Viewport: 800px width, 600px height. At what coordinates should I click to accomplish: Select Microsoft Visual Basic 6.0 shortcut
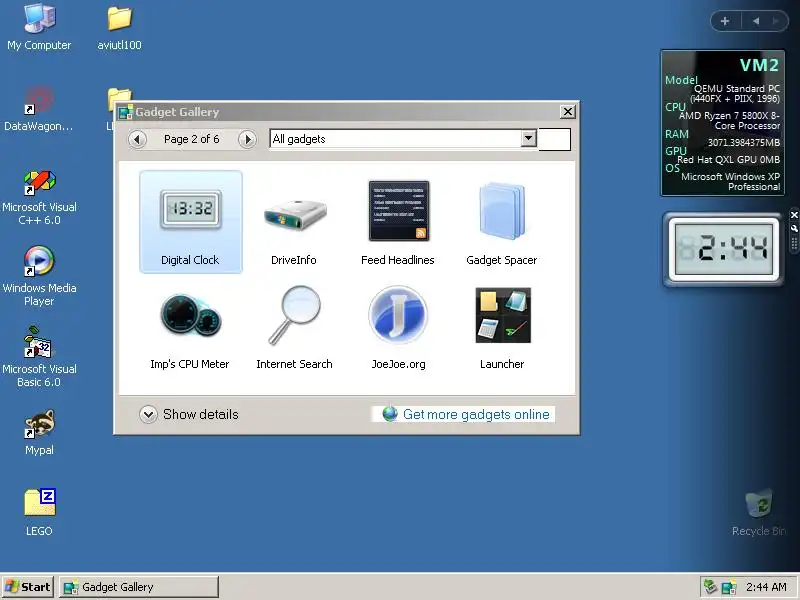click(x=39, y=357)
